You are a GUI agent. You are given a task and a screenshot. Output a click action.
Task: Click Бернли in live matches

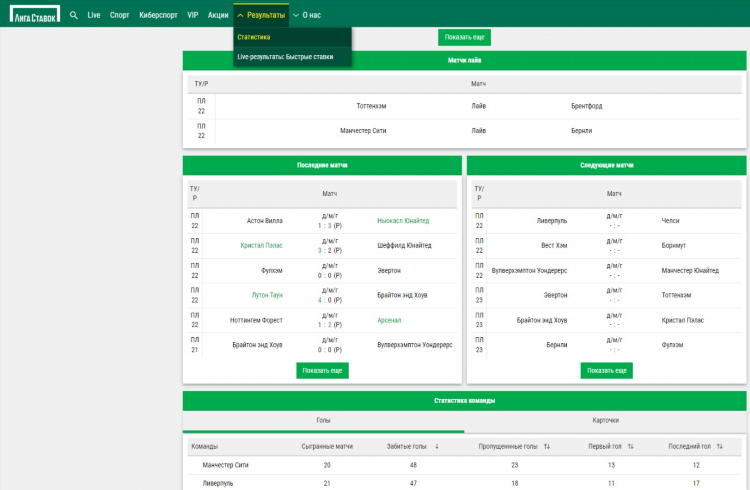click(x=582, y=131)
